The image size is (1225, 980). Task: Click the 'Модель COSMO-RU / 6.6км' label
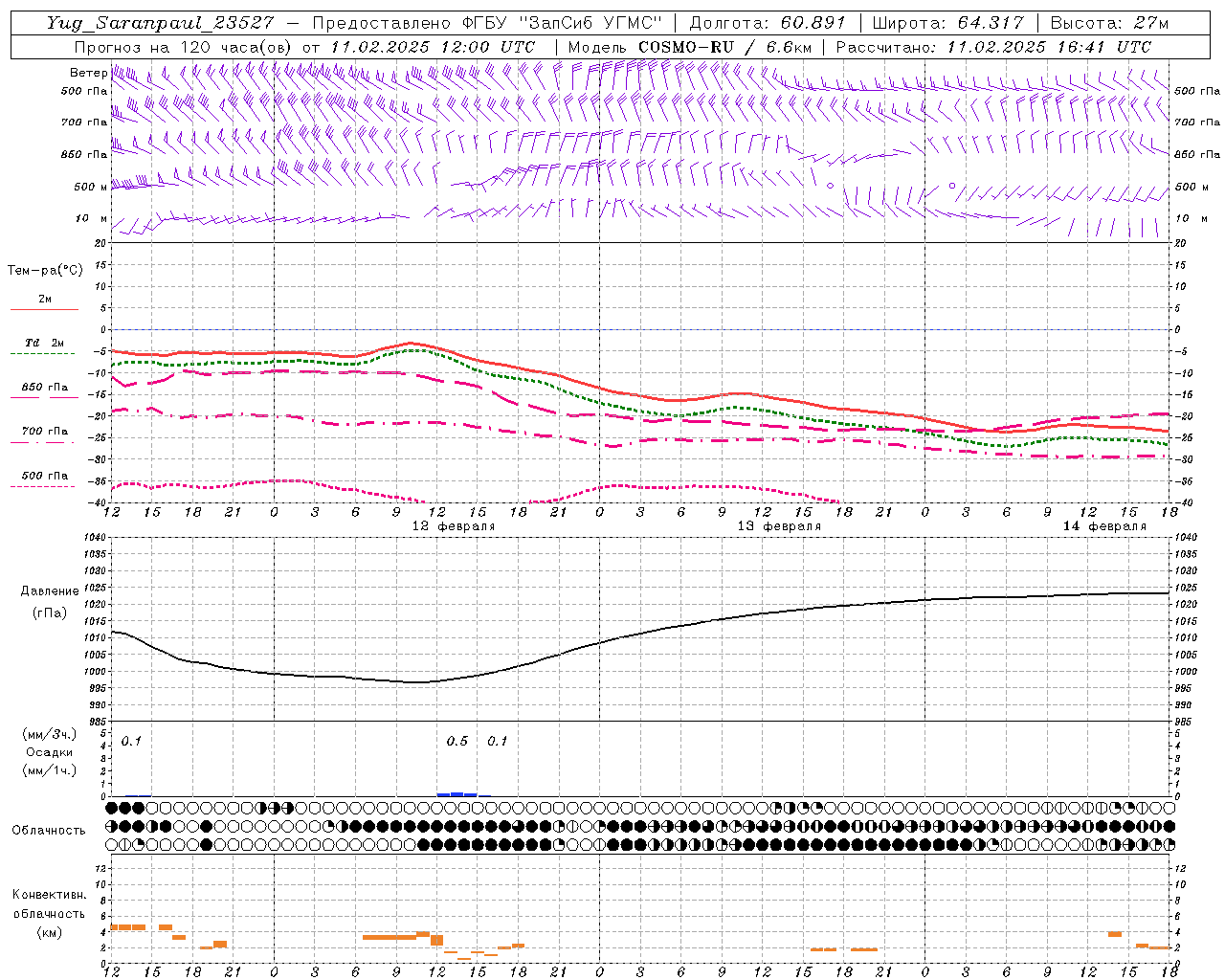click(x=690, y=47)
